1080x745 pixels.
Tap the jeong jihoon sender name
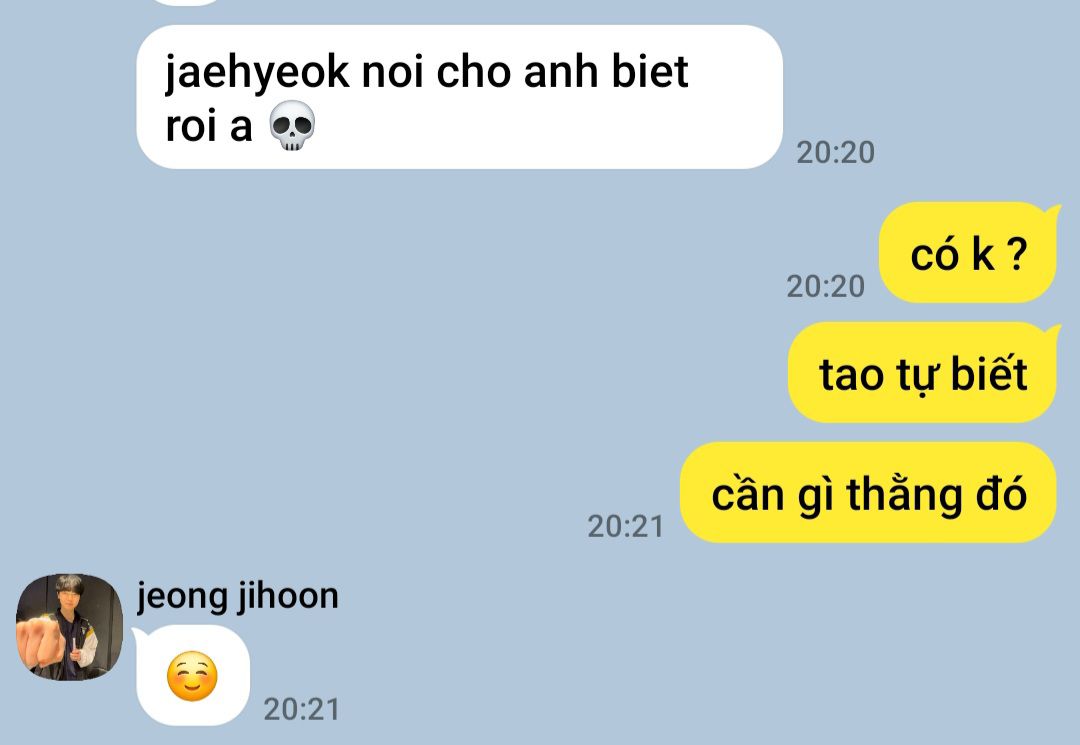coord(238,596)
